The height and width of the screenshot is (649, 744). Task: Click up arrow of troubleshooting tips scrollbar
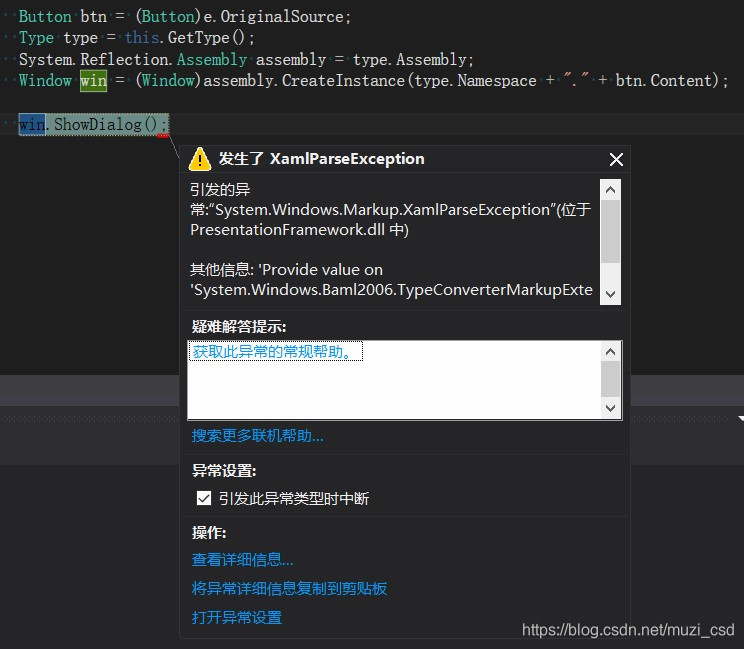pyautogui.click(x=611, y=352)
